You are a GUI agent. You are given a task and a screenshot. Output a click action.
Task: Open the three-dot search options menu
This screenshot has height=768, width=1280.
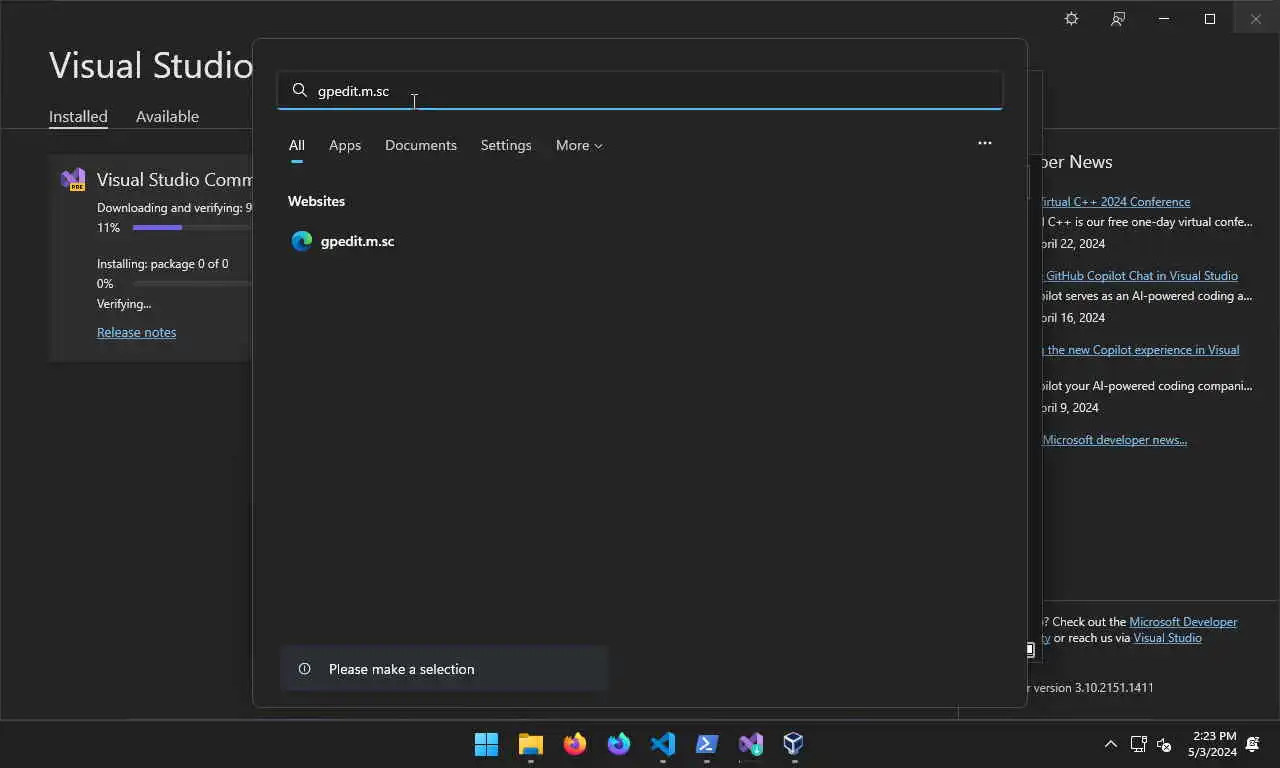pyautogui.click(x=985, y=143)
